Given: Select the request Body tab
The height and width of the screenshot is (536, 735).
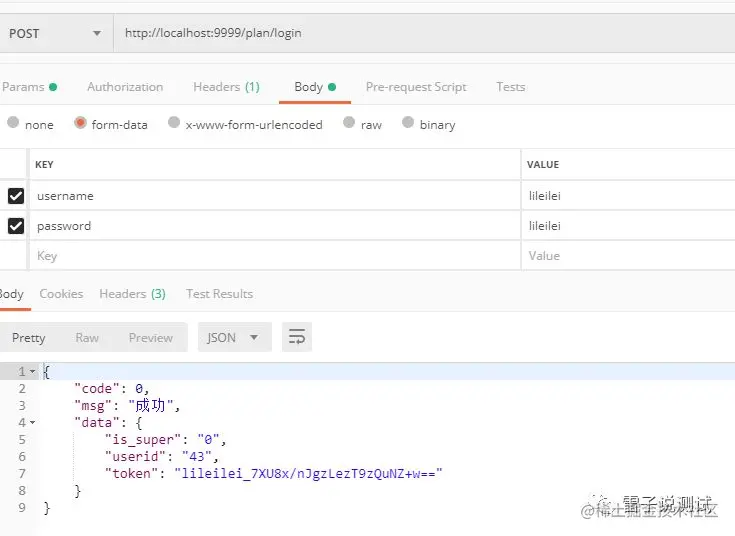Looking at the screenshot, I should [x=315, y=87].
